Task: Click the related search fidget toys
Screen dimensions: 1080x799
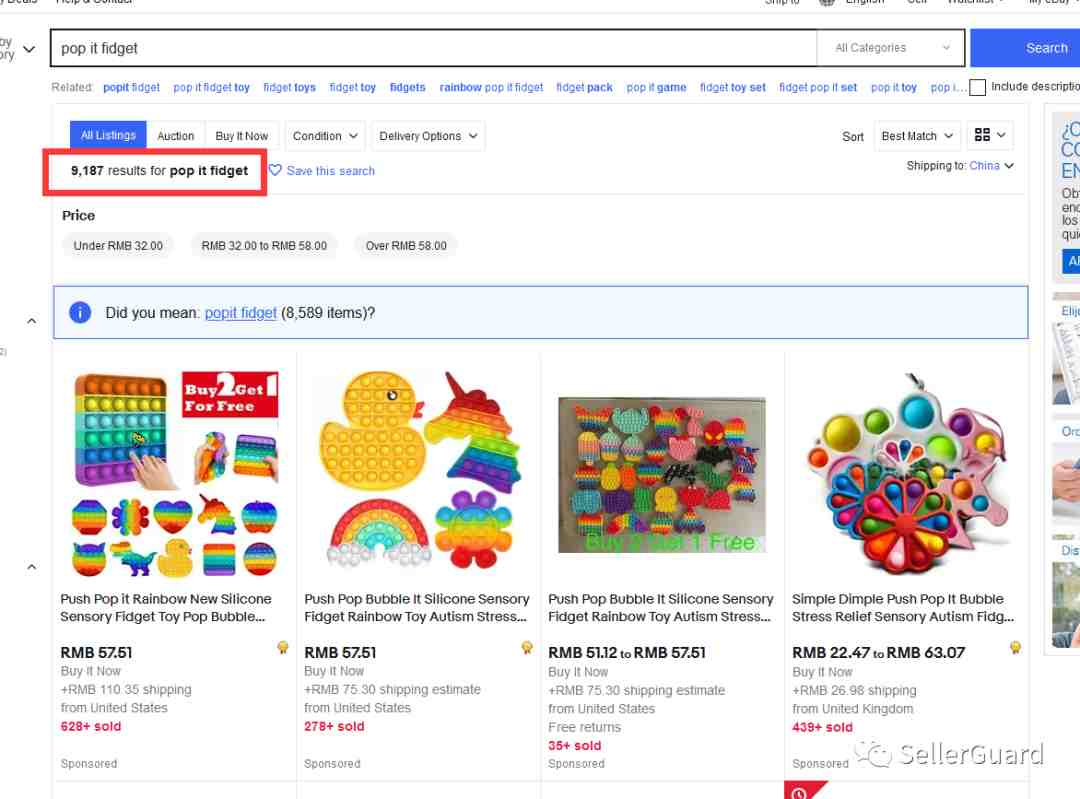Action: pyautogui.click(x=289, y=87)
